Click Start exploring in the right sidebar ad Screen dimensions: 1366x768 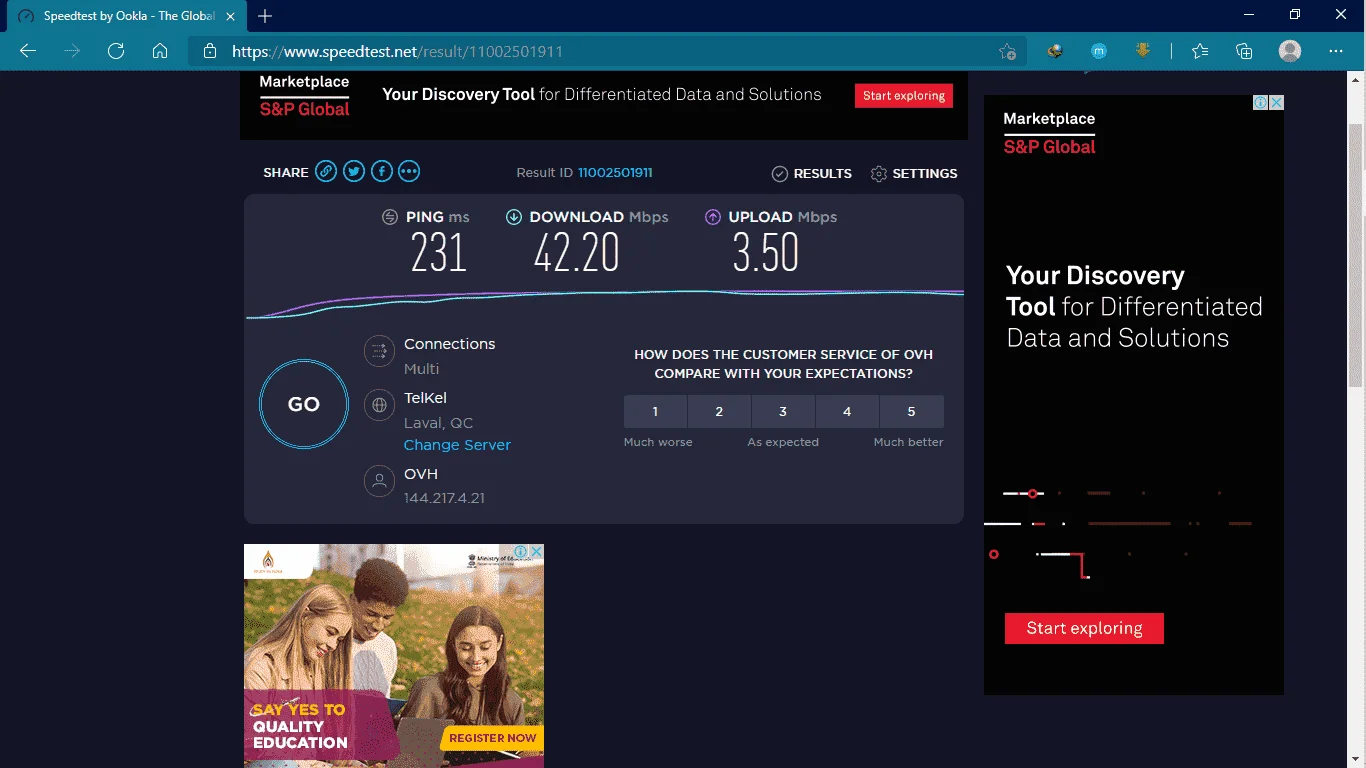coord(1084,628)
